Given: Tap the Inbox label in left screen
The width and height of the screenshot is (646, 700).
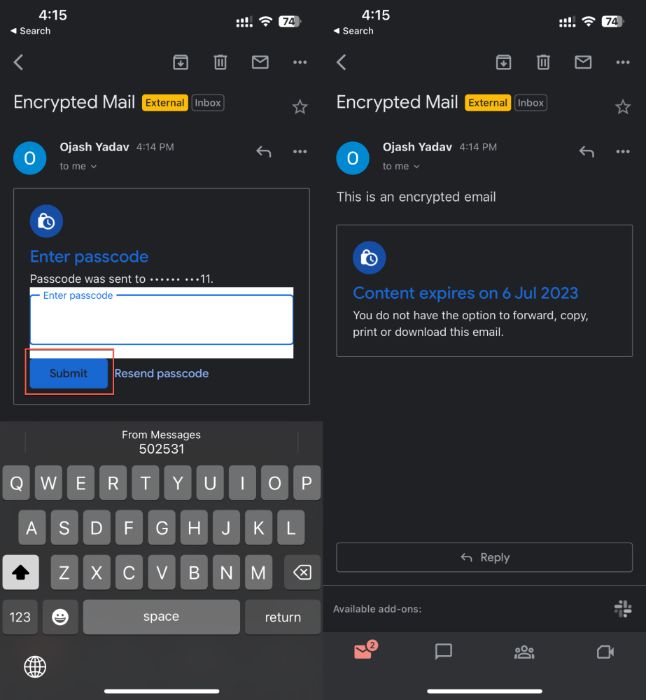Looking at the screenshot, I should point(208,103).
